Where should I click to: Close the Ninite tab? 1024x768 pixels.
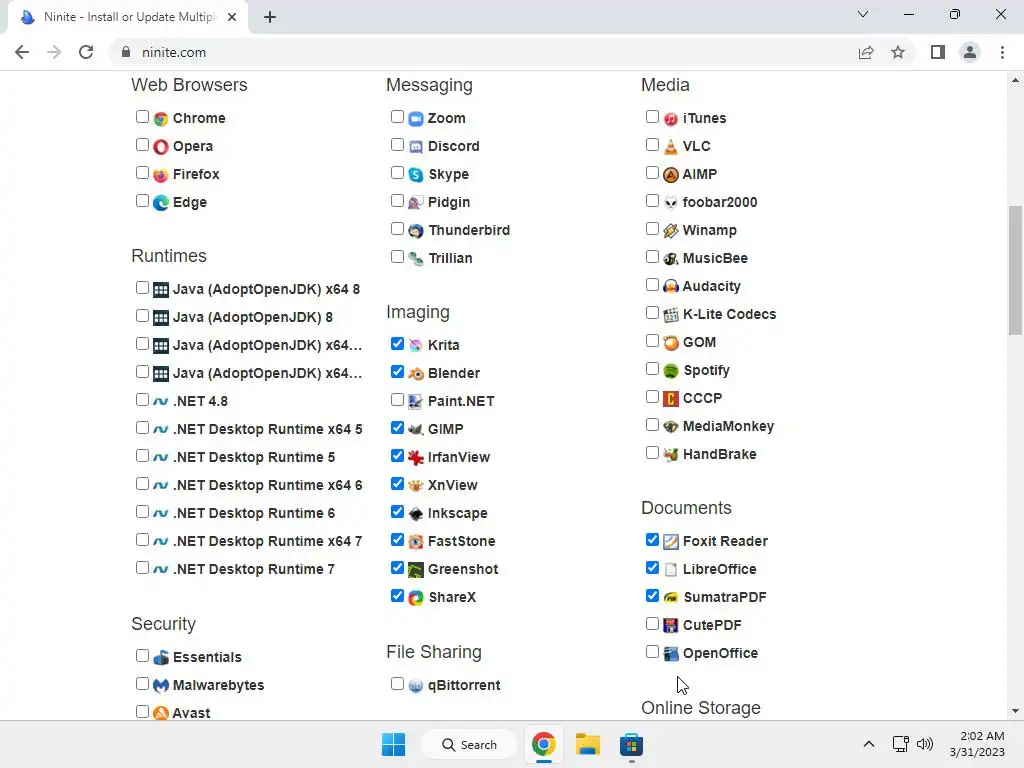pos(232,17)
